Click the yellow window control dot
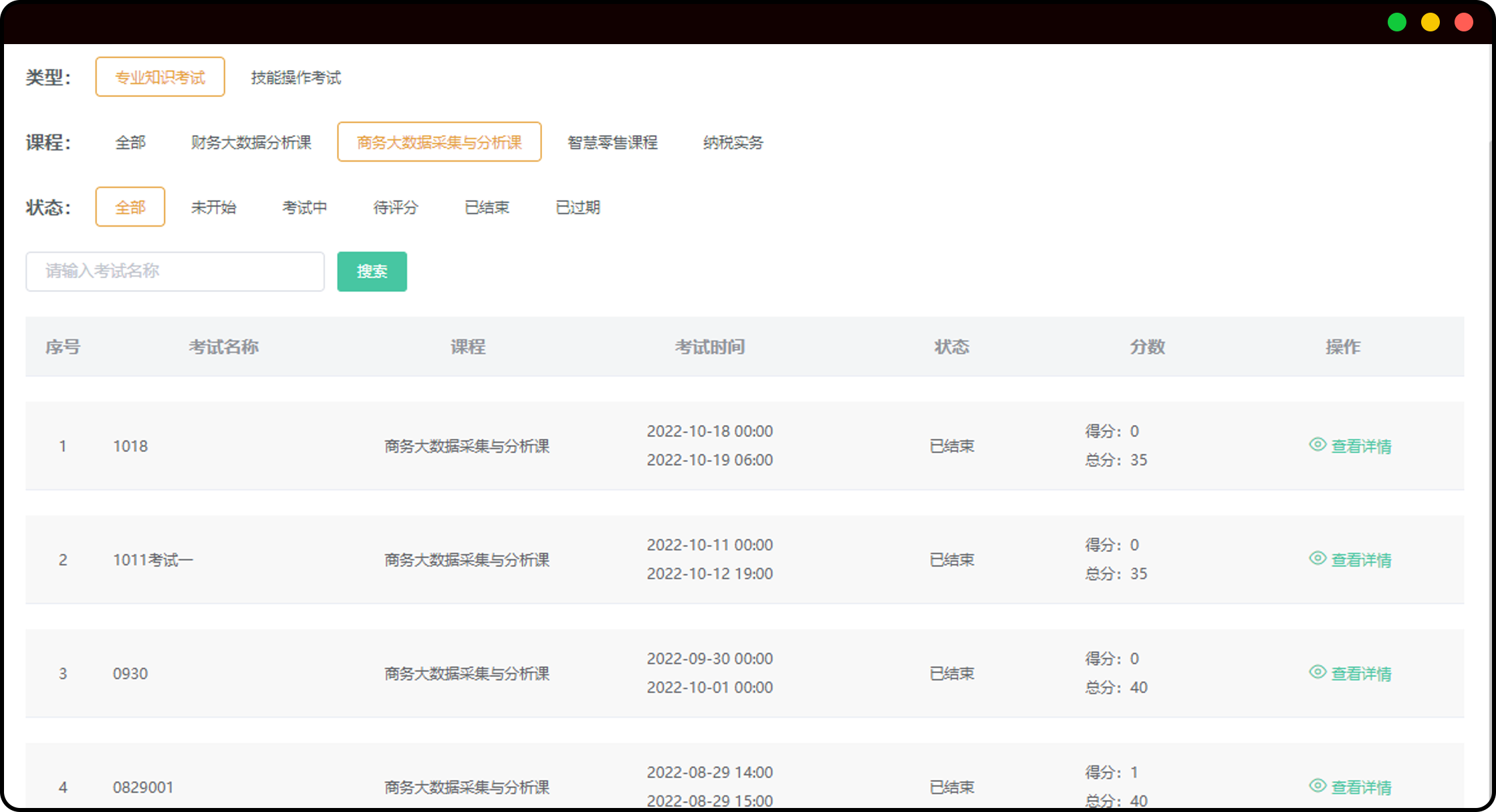 pos(1430,22)
